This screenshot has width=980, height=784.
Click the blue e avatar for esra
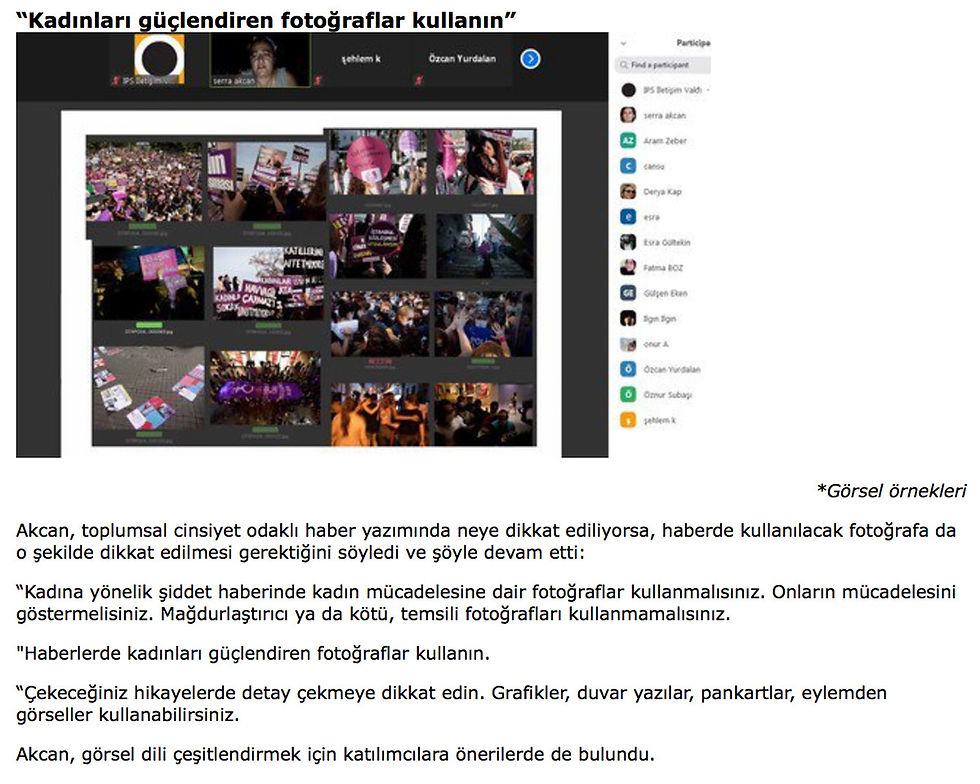click(628, 217)
